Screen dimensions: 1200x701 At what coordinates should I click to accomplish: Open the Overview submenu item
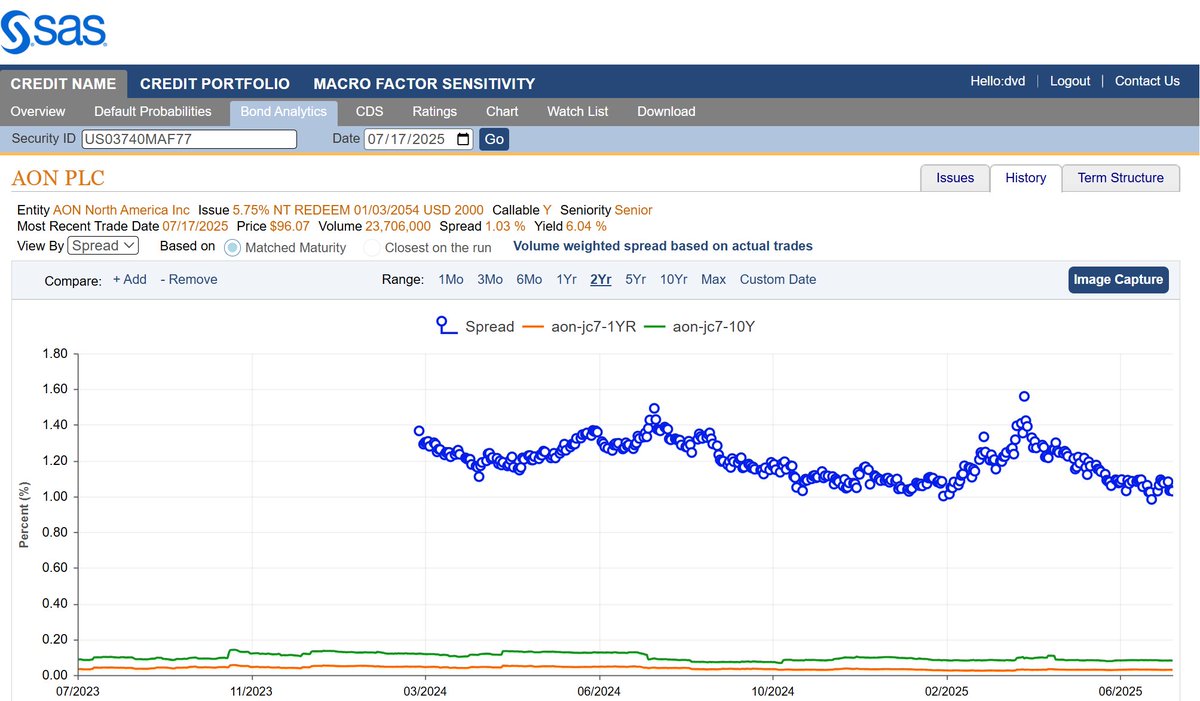(x=38, y=111)
